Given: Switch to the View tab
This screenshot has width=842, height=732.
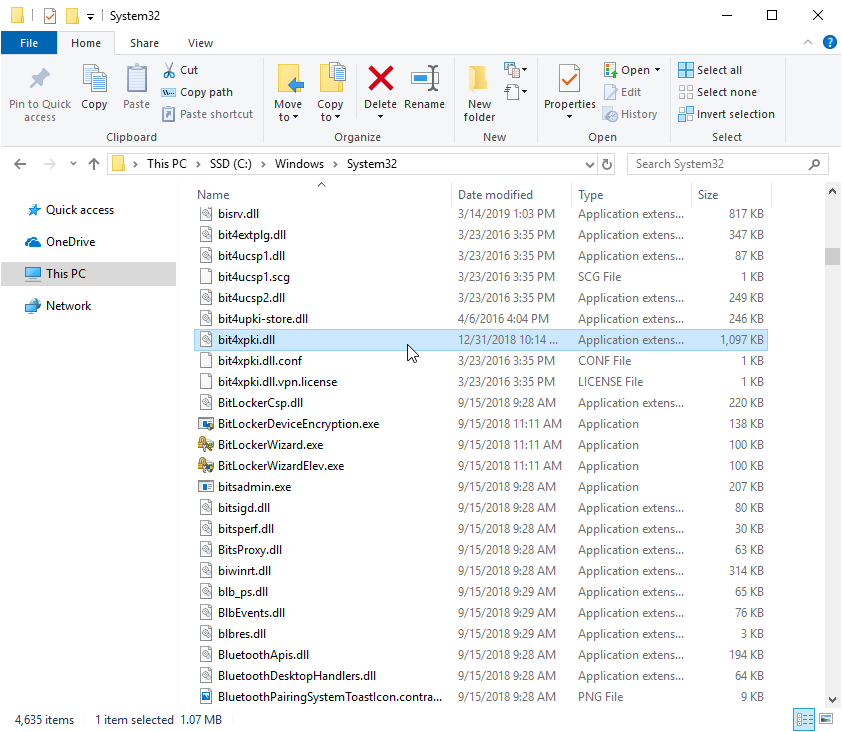Looking at the screenshot, I should [200, 43].
